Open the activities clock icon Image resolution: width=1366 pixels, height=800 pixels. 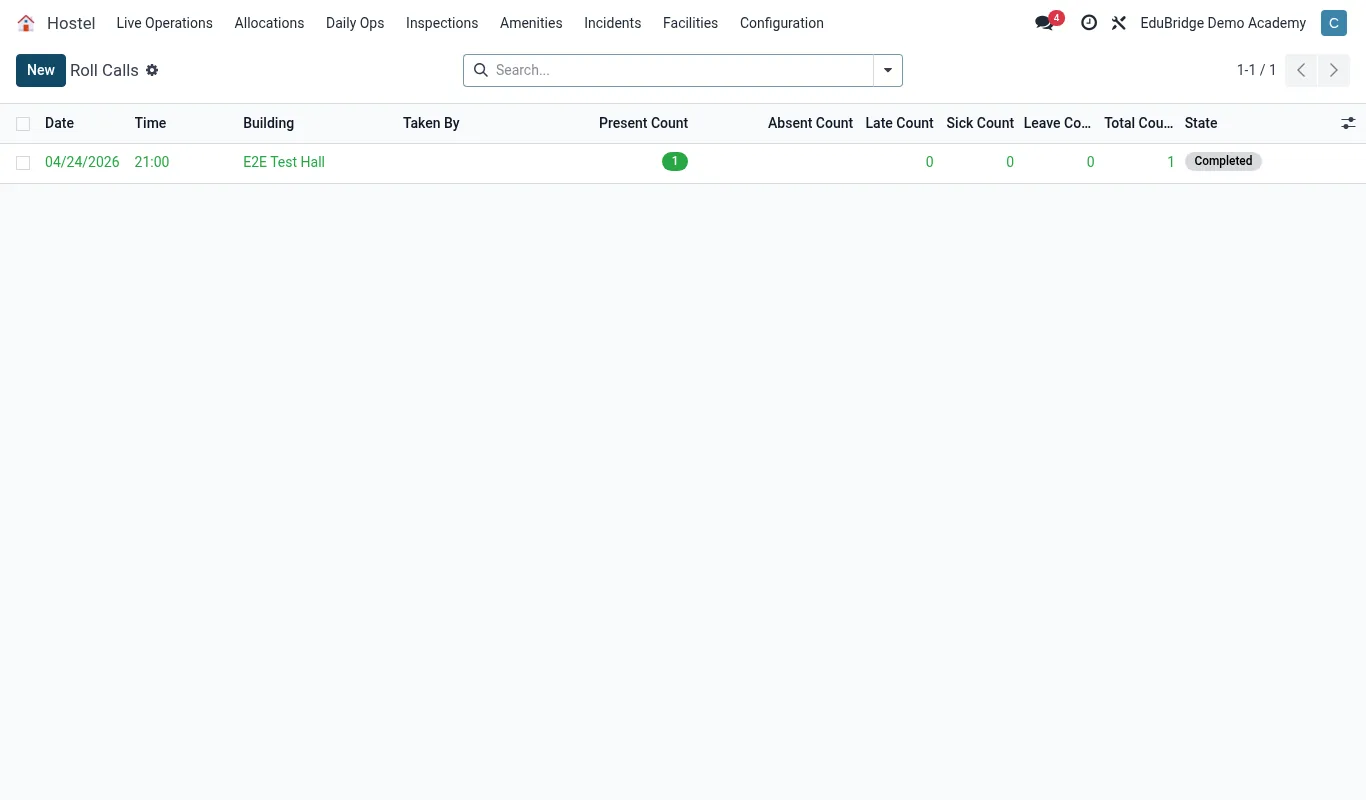[1089, 23]
